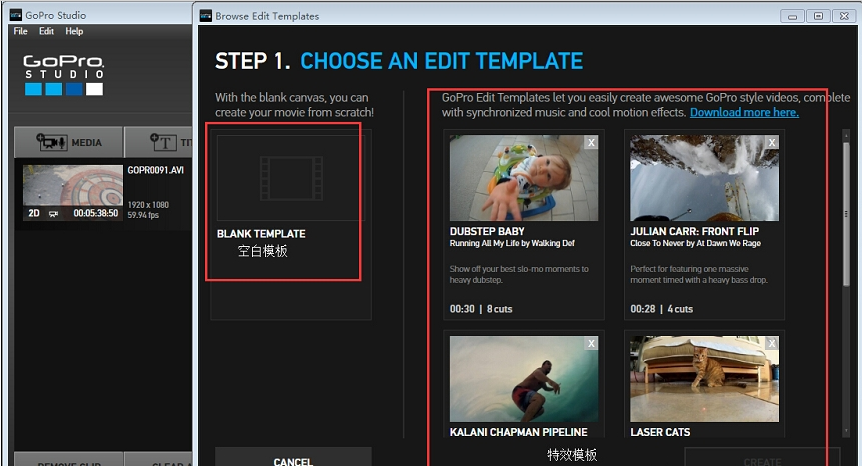Click the 2D indicator on clip
This screenshot has height=466, width=862.
tap(34, 213)
